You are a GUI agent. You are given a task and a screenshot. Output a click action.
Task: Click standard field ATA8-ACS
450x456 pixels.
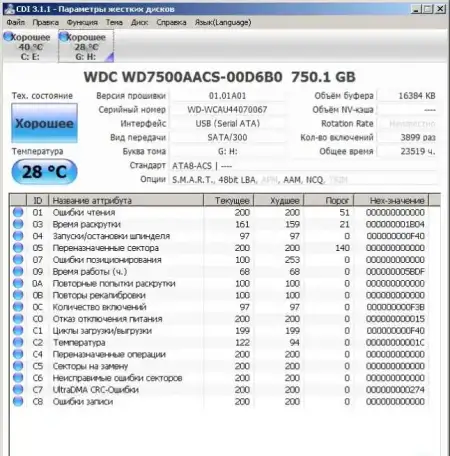point(303,166)
